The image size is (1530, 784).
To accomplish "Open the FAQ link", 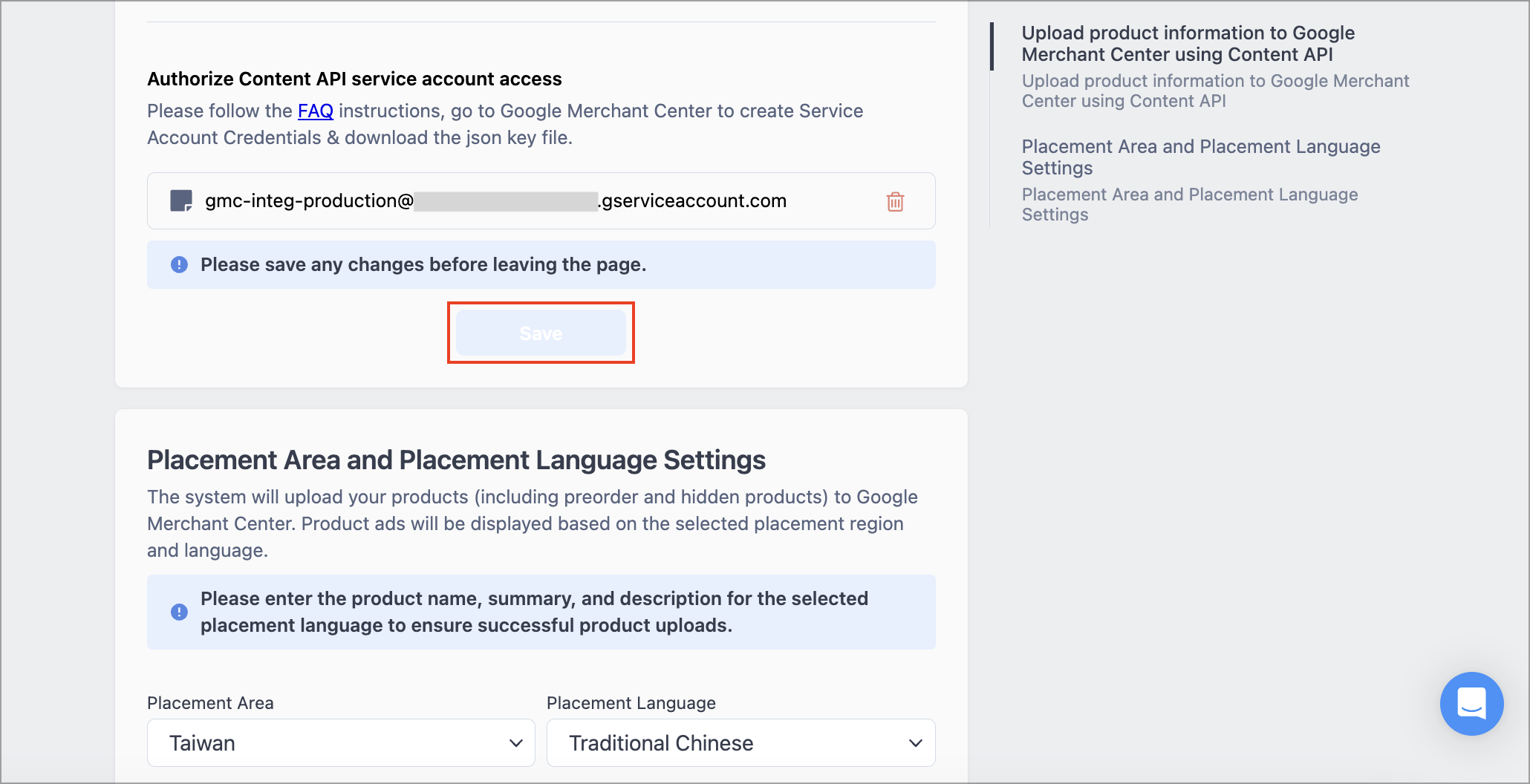I will tap(316, 111).
